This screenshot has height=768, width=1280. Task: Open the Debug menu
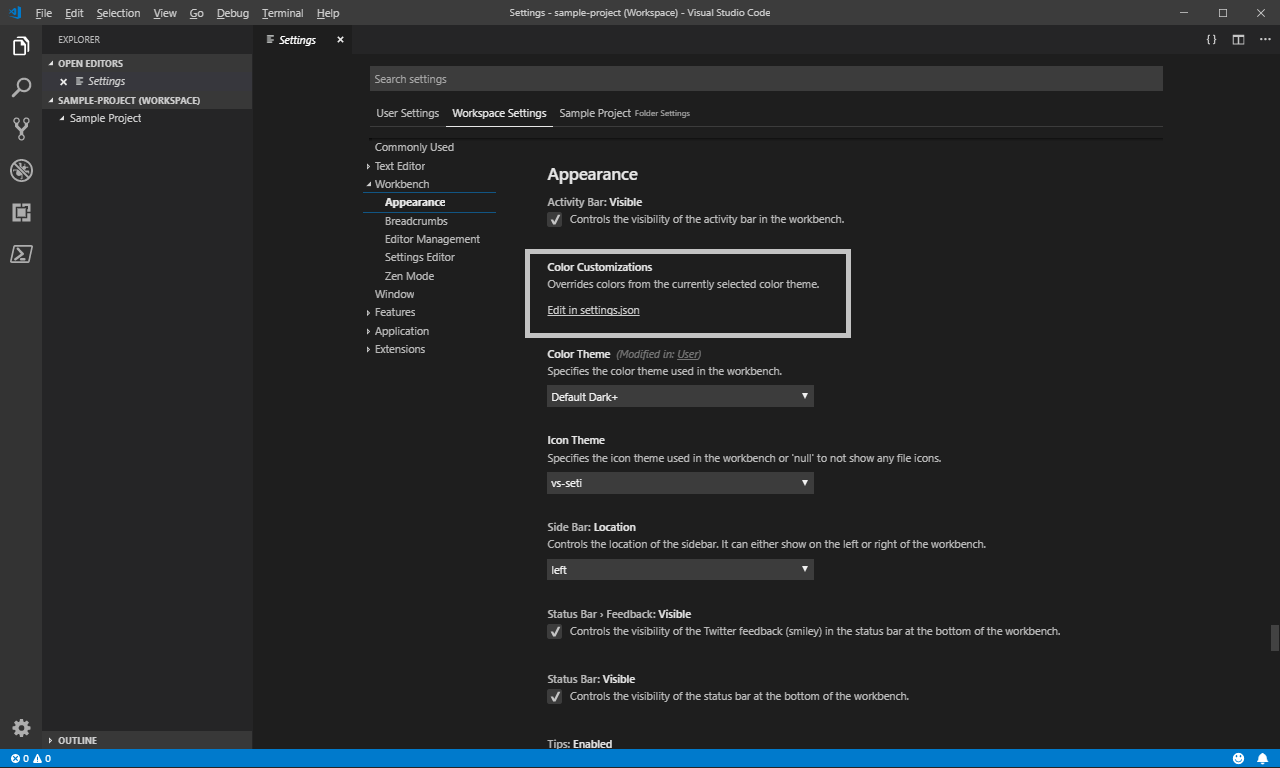tap(232, 13)
